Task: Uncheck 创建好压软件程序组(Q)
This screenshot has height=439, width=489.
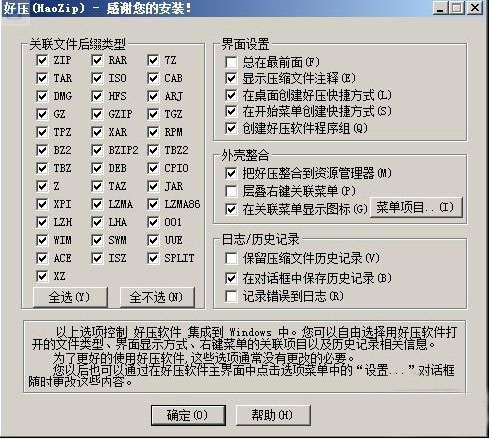Action: pos(231,128)
